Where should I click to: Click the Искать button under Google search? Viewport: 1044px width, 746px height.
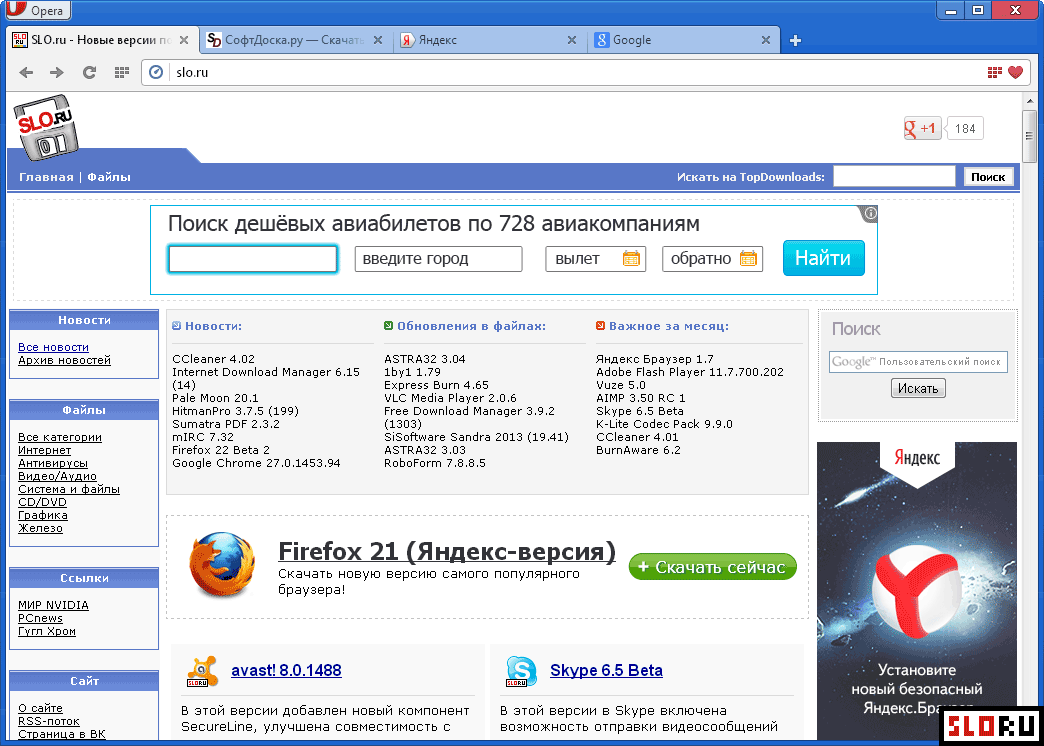pos(918,388)
